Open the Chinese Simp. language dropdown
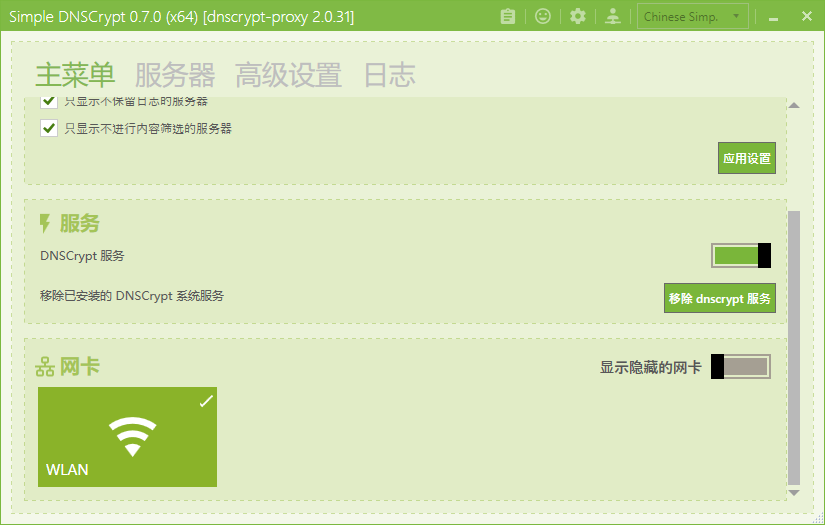Screen dimensions: 825x525 pyautogui.click(x=692, y=17)
